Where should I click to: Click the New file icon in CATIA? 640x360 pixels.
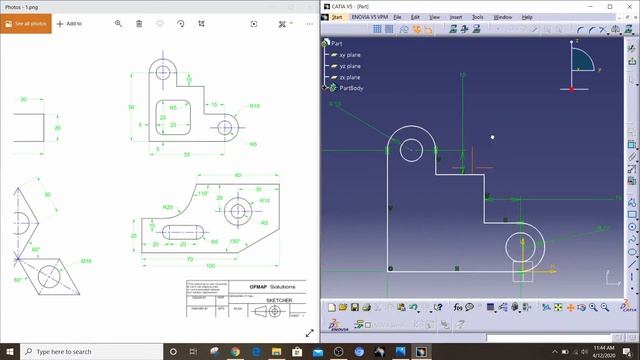[x=331, y=307]
